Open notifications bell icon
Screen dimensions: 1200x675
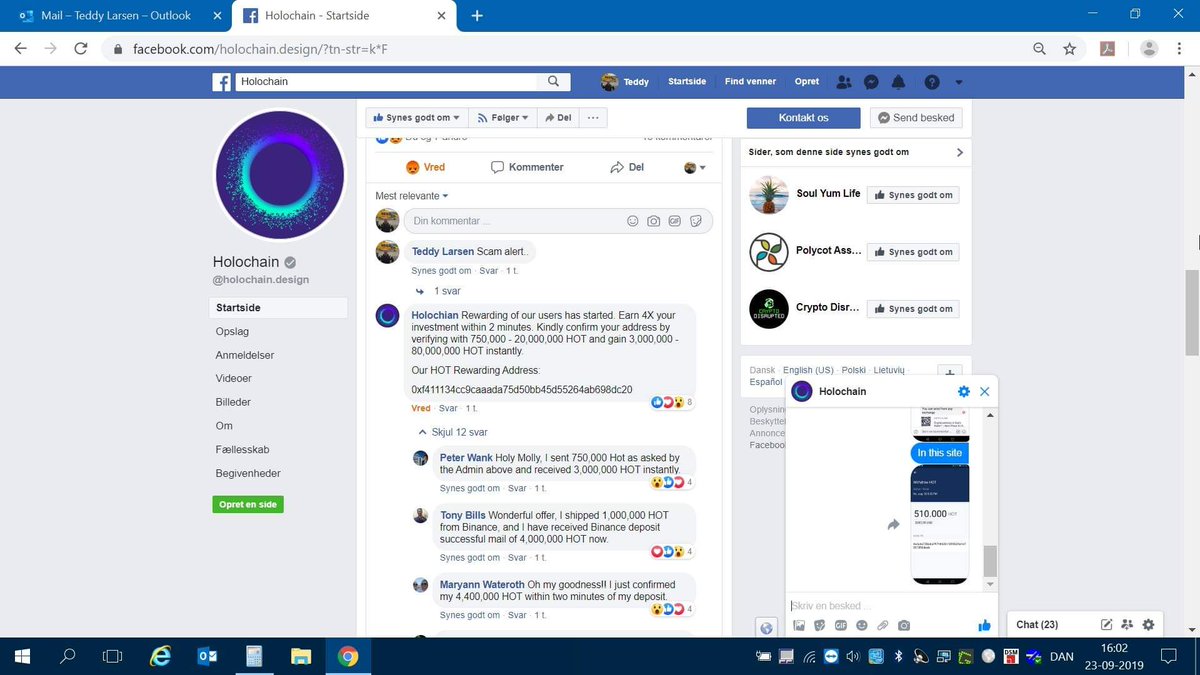click(898, 82)
